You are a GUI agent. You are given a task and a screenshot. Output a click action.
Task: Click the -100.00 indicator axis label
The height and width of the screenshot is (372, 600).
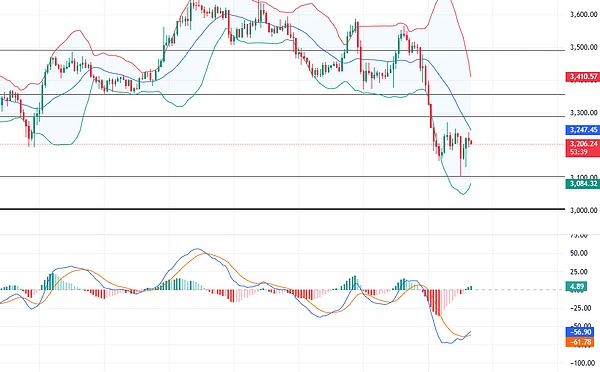pyautogui.click(x=583, y=363)
